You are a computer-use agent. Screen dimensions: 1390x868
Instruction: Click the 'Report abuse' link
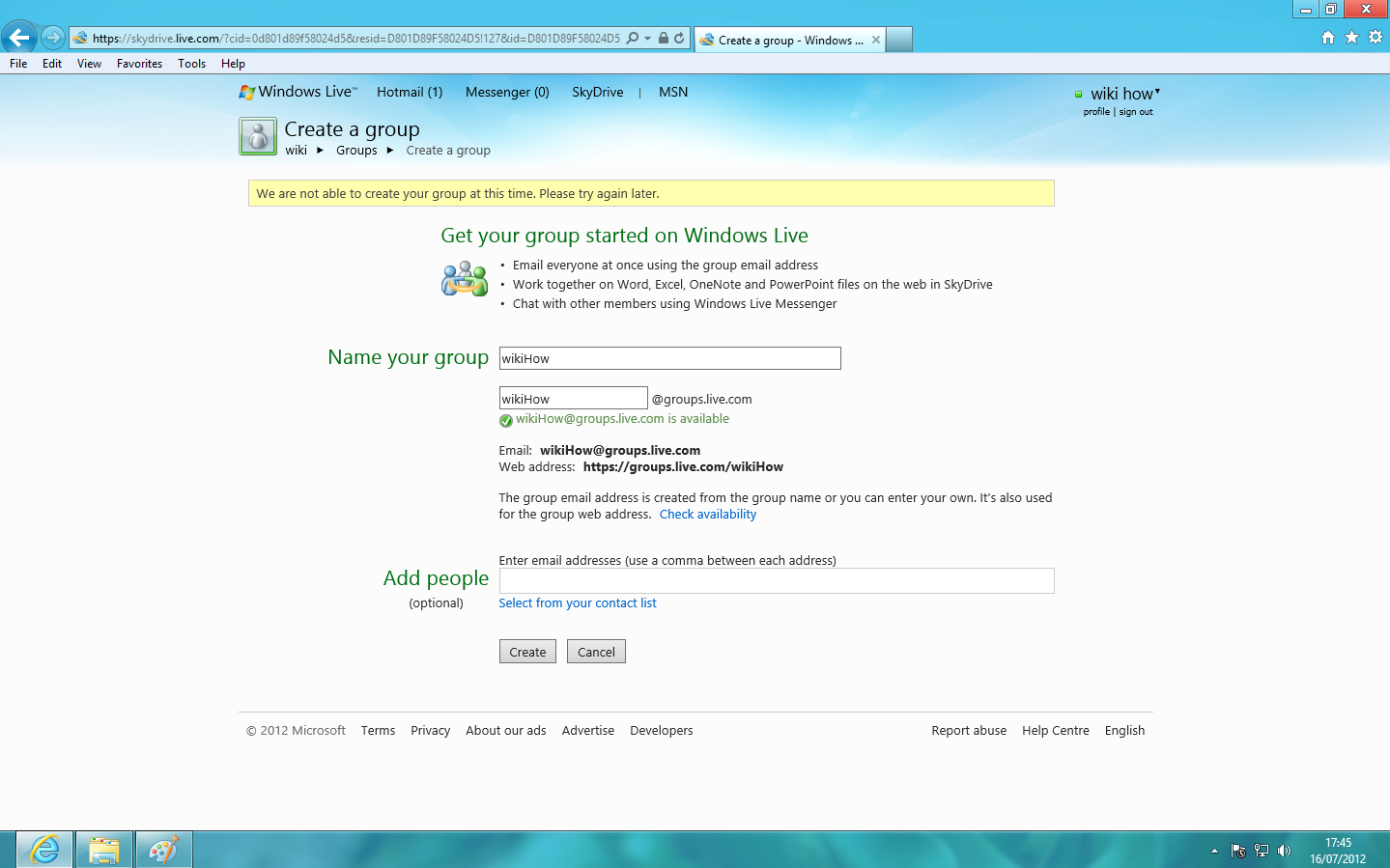pos(969,730)
